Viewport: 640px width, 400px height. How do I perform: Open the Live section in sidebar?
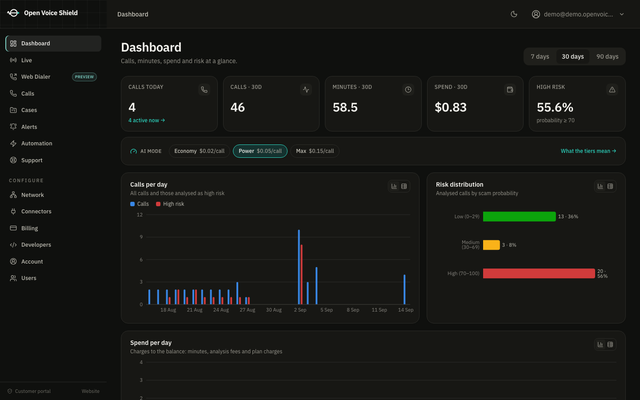point(53,60)
